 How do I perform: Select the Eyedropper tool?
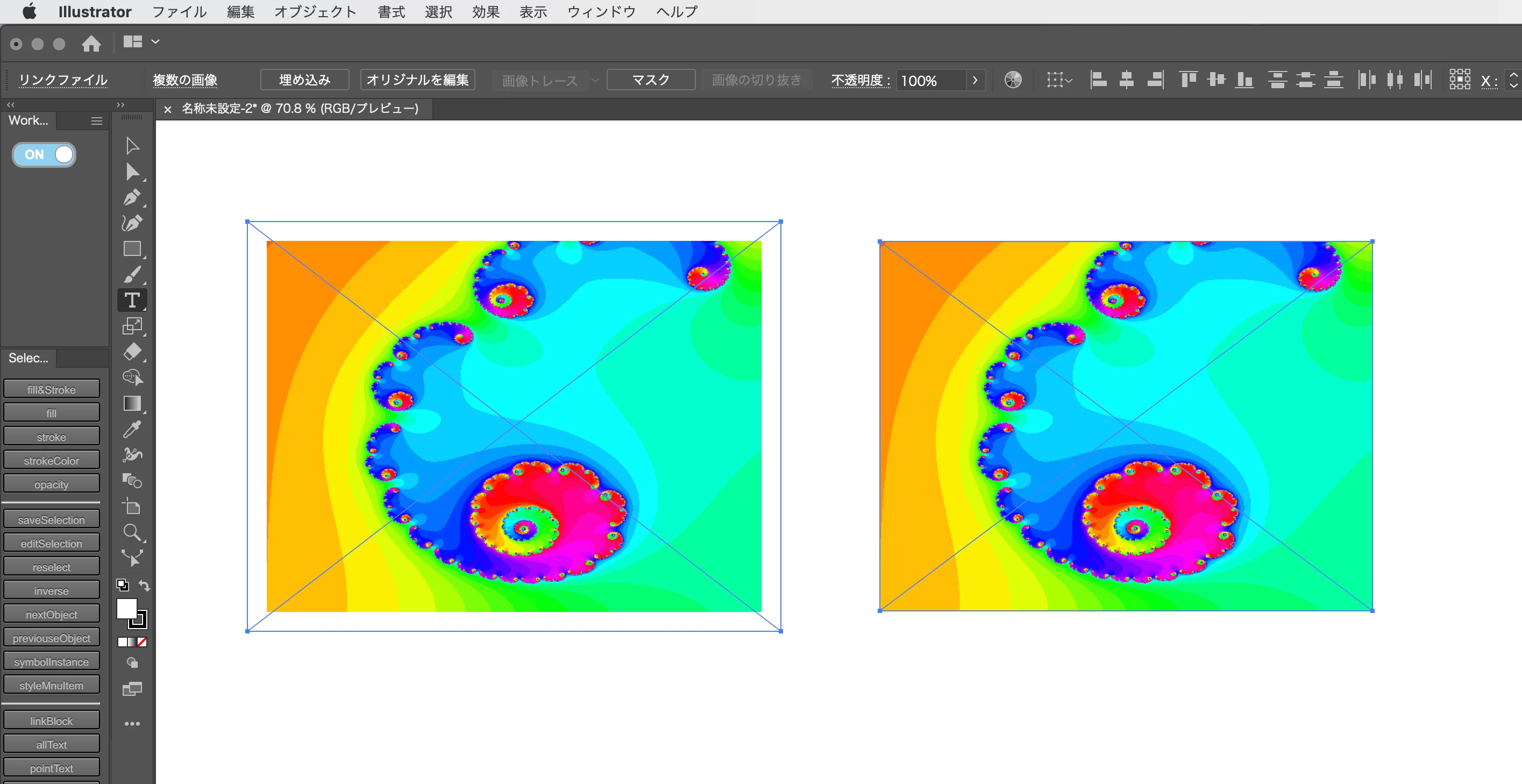coord(132,430)
